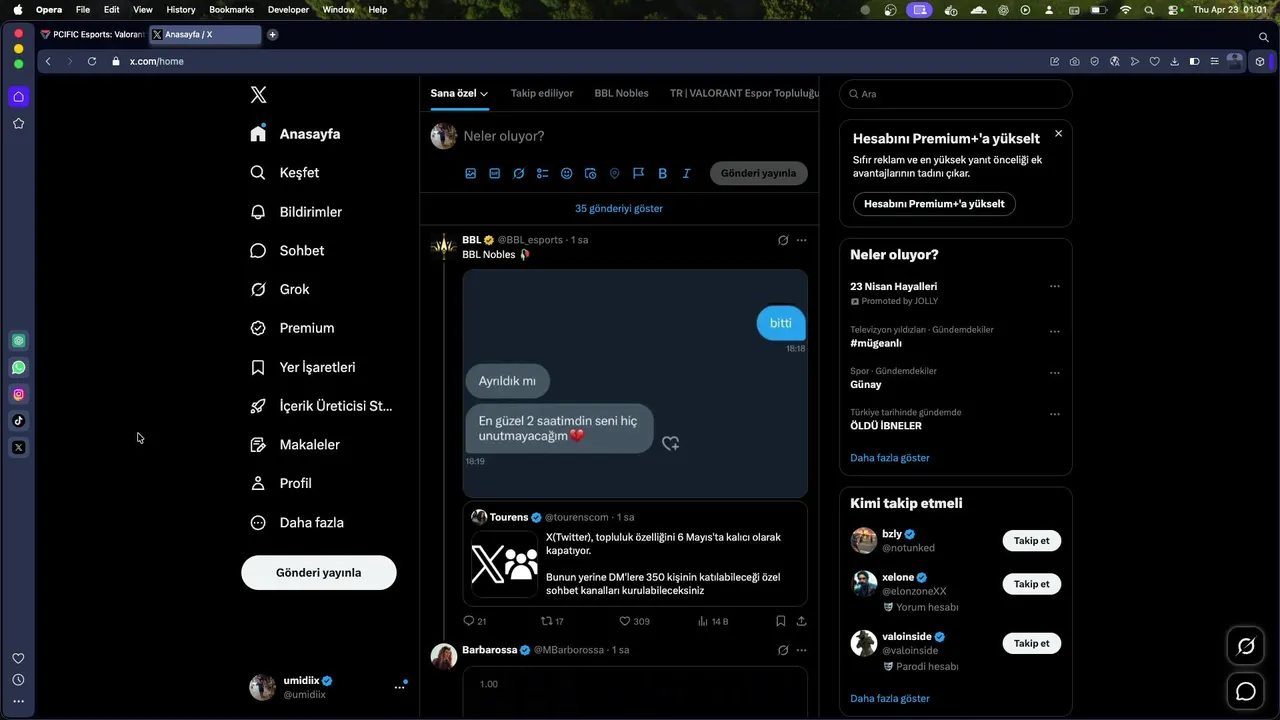Follow valoinside with Takip et
The image size is (1280, 720).
1031,643
